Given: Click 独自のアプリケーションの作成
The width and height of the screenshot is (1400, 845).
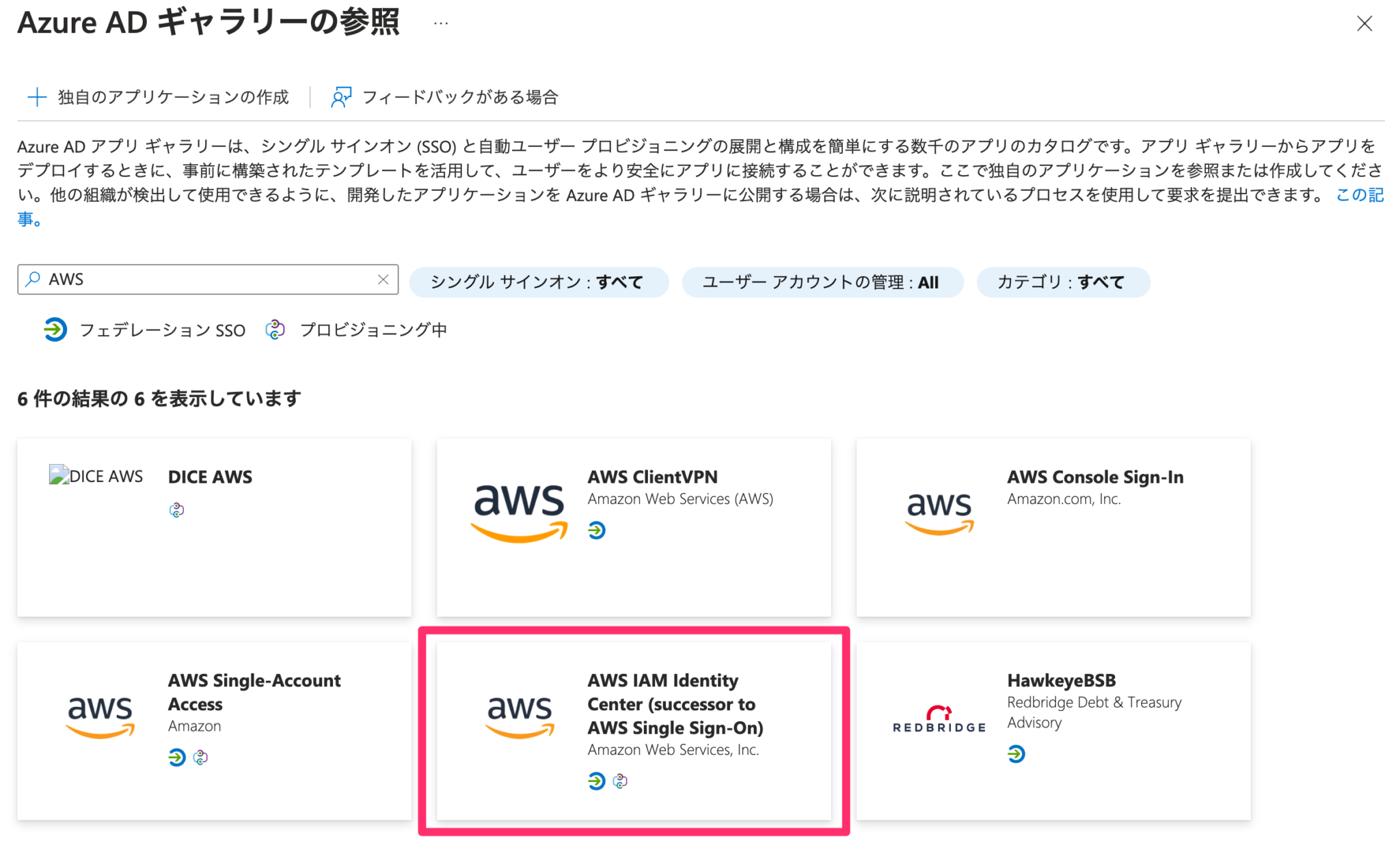Looking at the screenshot, I should pyautogui.click(x=172, y=96).
